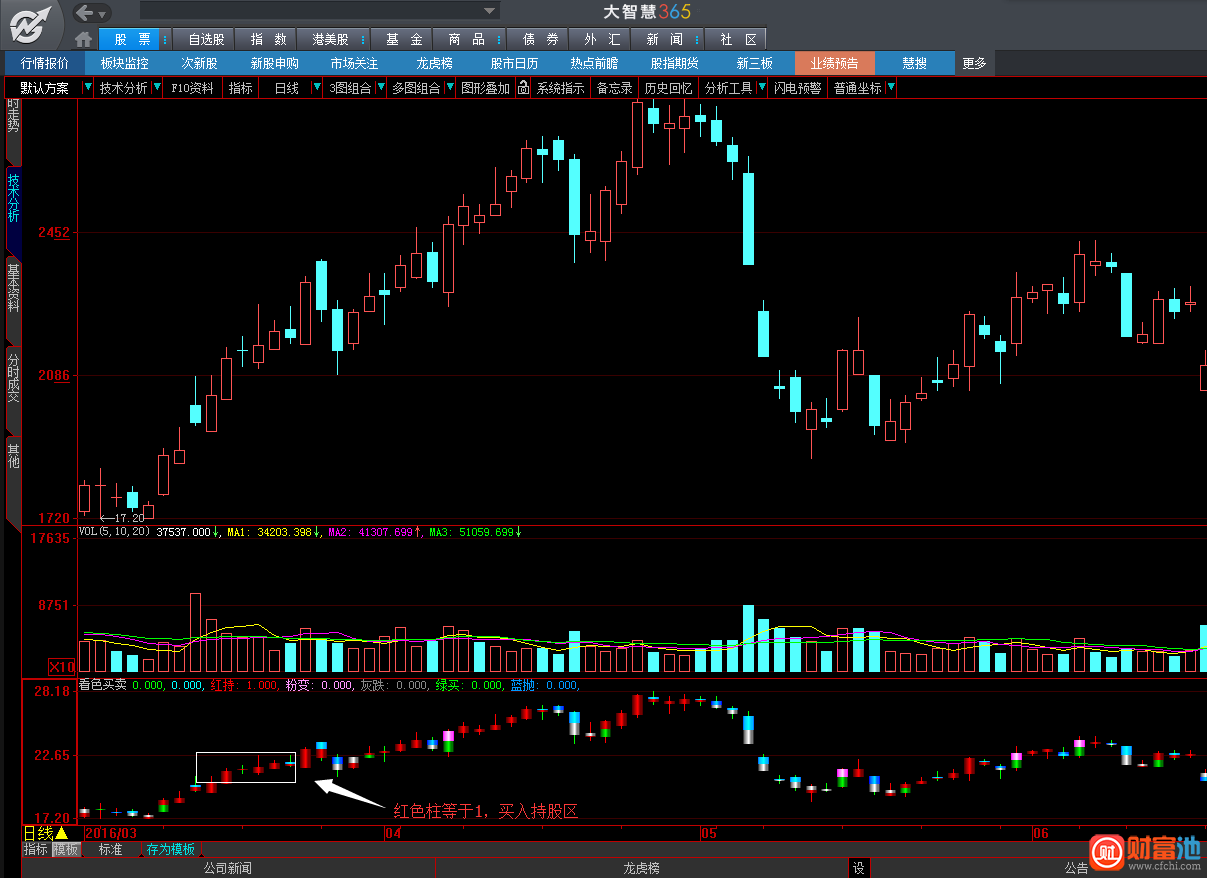Switch to the 股市日历 tab
The width and height of the screenshot is (1207, 878).
514,63
